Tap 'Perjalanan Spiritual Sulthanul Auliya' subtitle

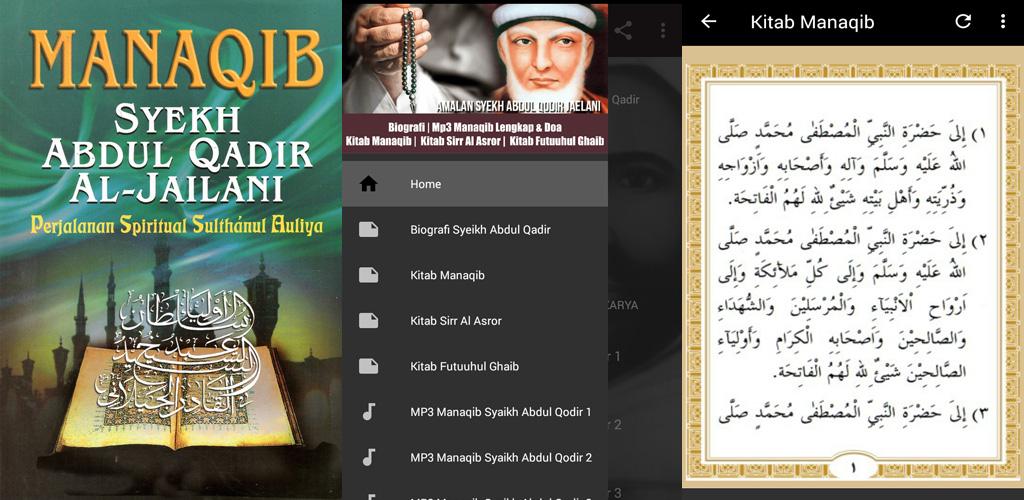tap(176, 225)
